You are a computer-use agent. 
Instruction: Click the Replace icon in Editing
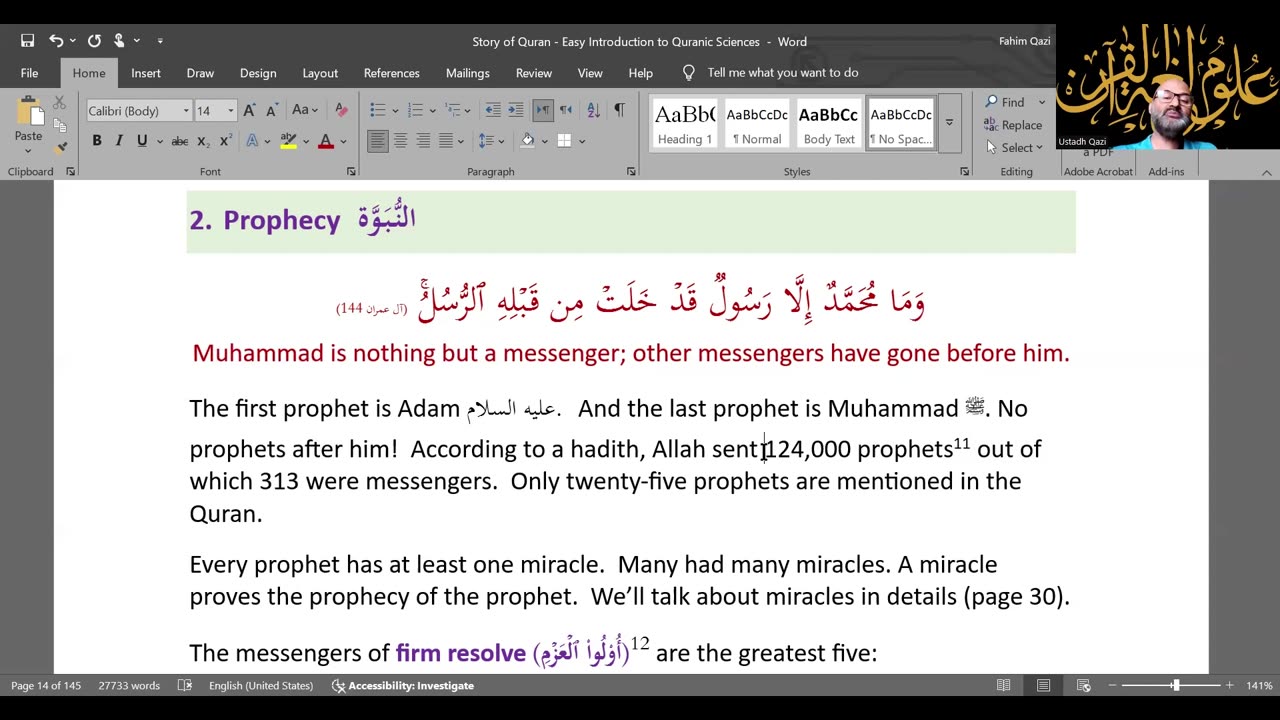point(1013,125)
